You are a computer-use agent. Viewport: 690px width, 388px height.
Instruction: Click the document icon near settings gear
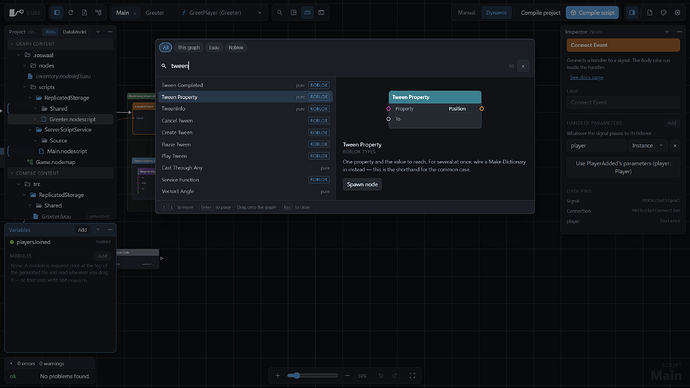point(650,13)
